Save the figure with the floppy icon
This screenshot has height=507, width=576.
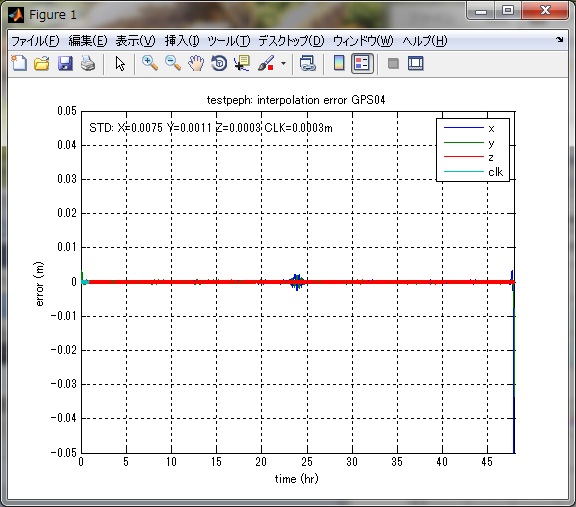tap(65, 64)
